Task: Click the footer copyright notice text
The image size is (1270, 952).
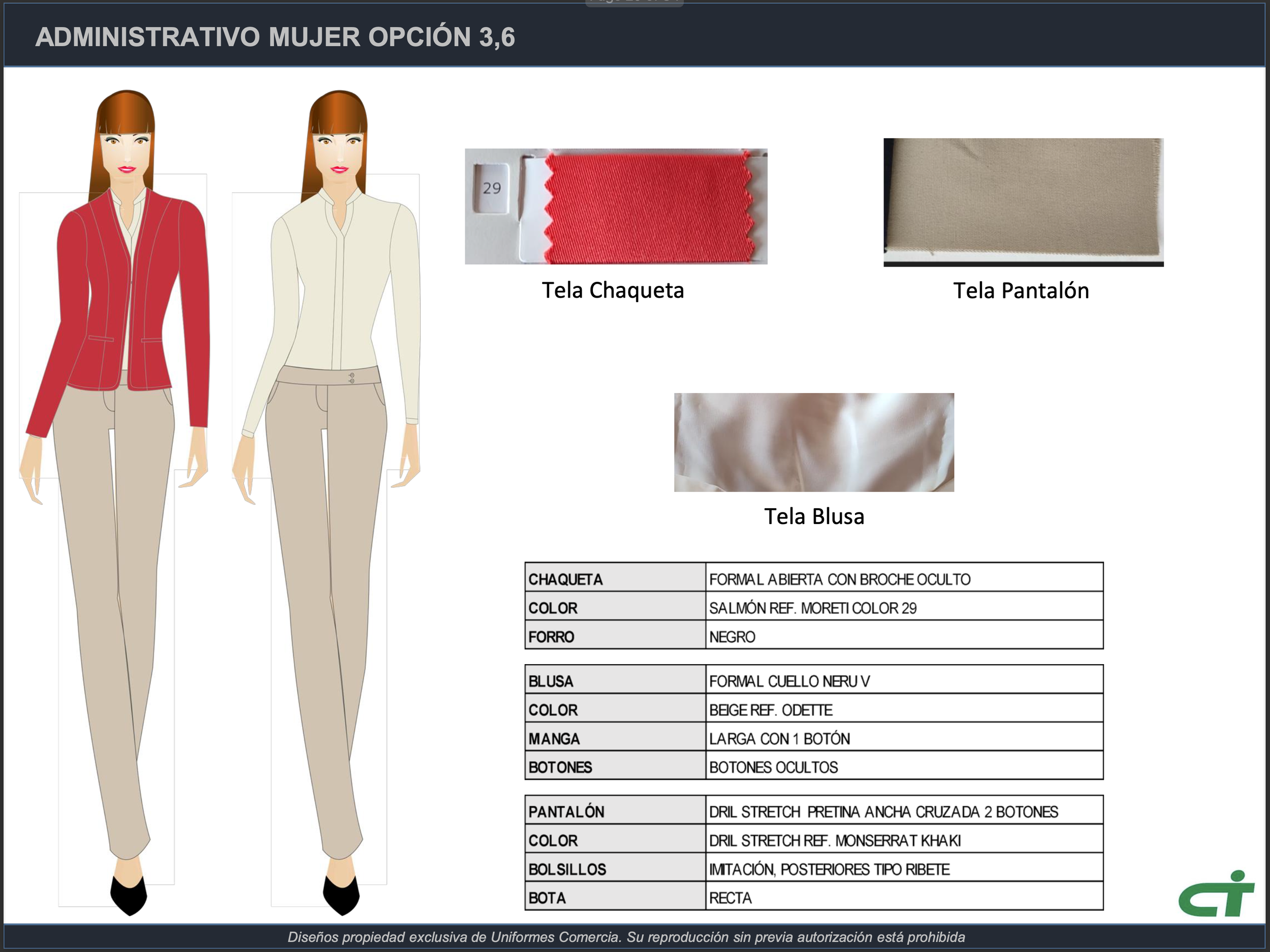Action: tap(626, 937)
